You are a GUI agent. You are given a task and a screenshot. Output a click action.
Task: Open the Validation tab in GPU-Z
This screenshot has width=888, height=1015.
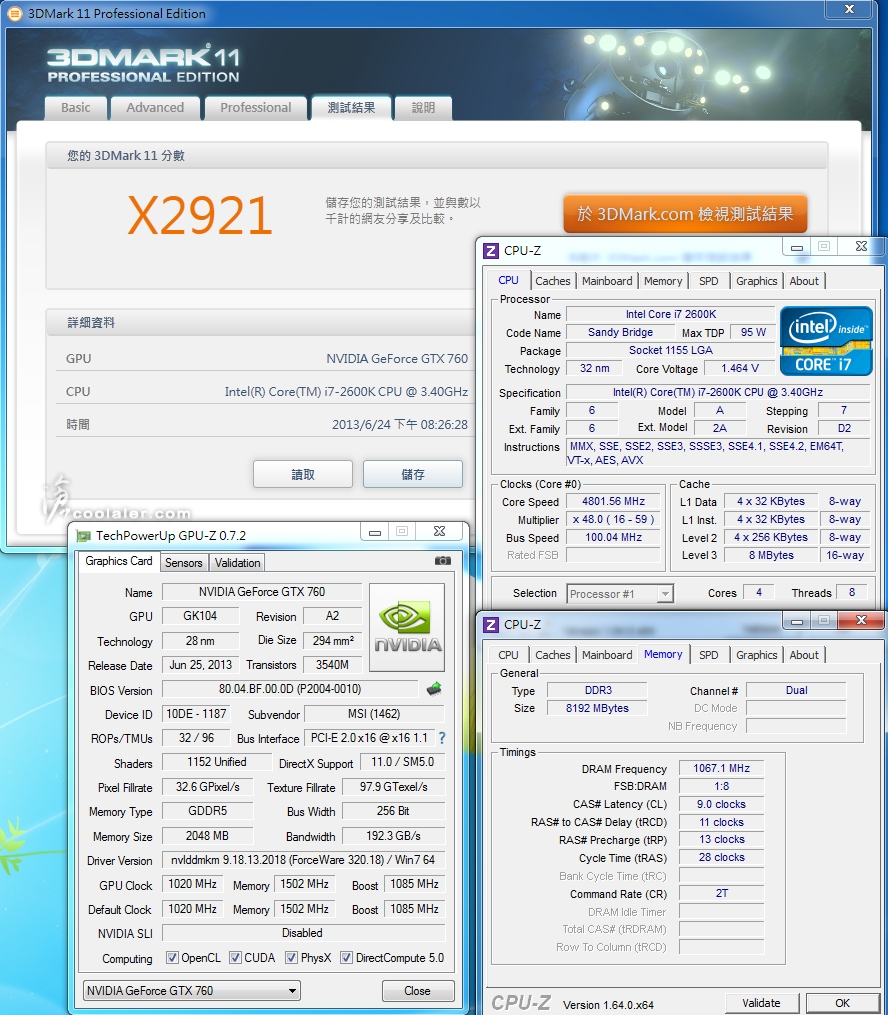238,563
